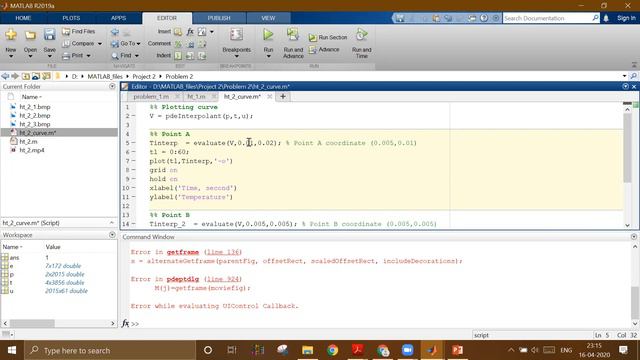Image resolution: width=640 pixels, height=360 pixels.
Task: Click the address bar back arrow
Action: (x=5, y=76)
